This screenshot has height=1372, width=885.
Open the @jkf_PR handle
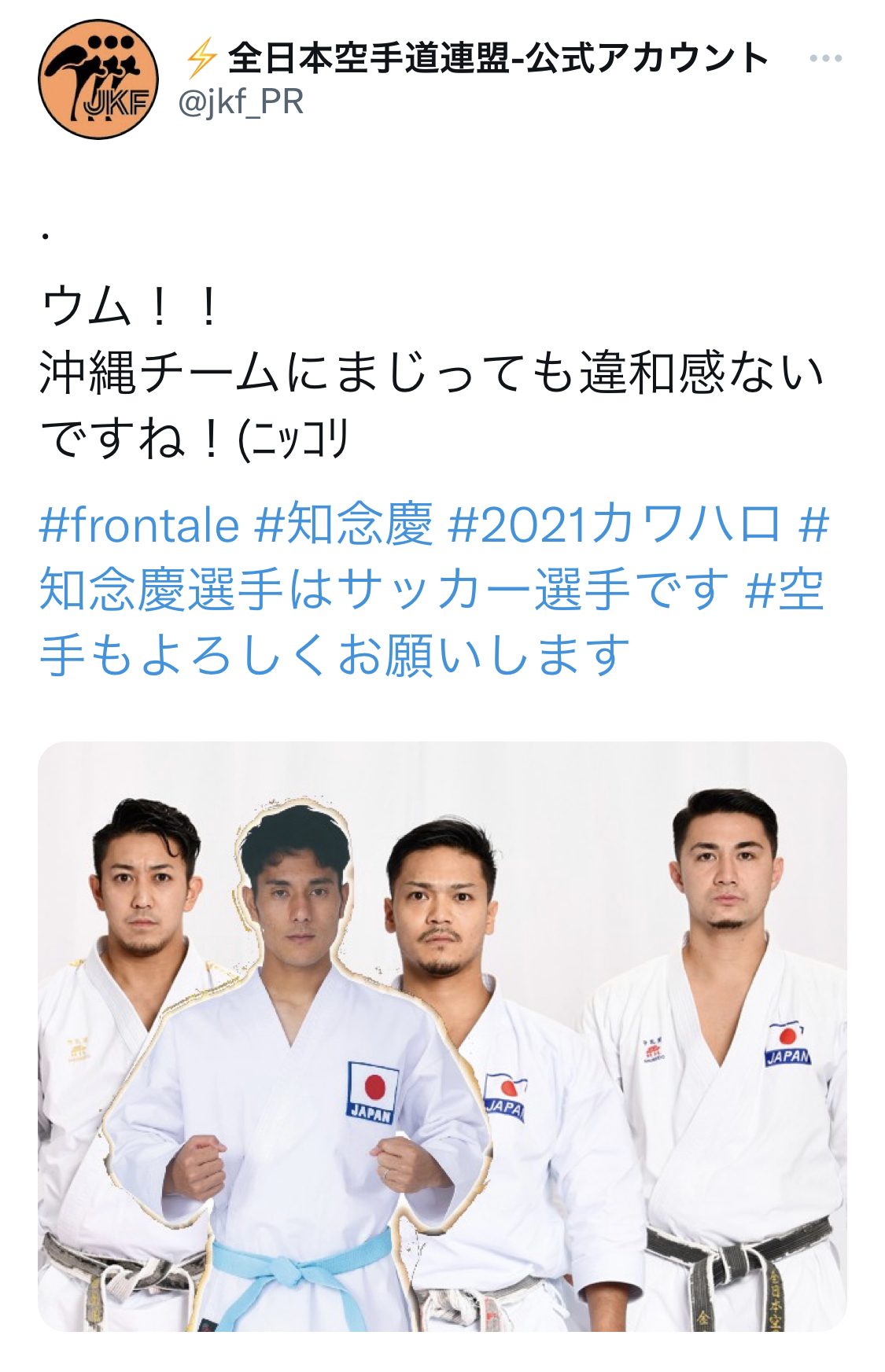[x=241, y=102]
